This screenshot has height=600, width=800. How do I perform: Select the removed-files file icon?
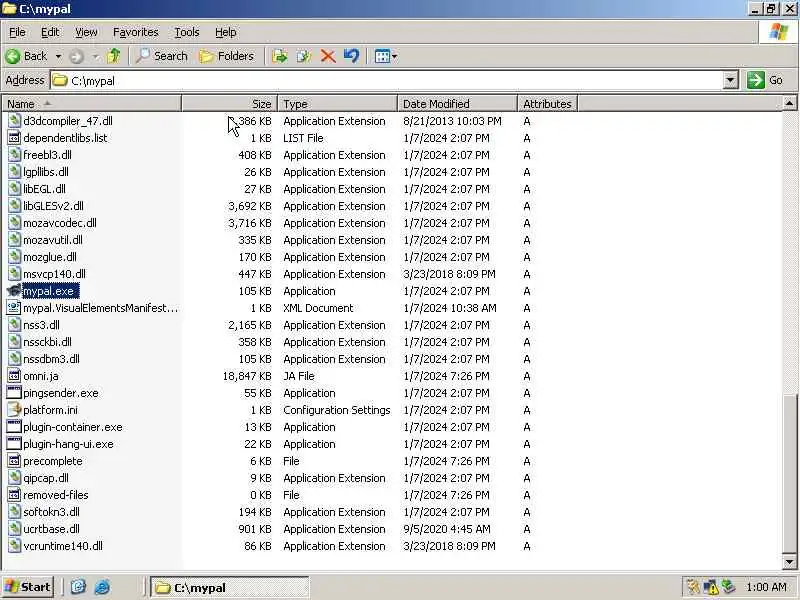[14, 495]
